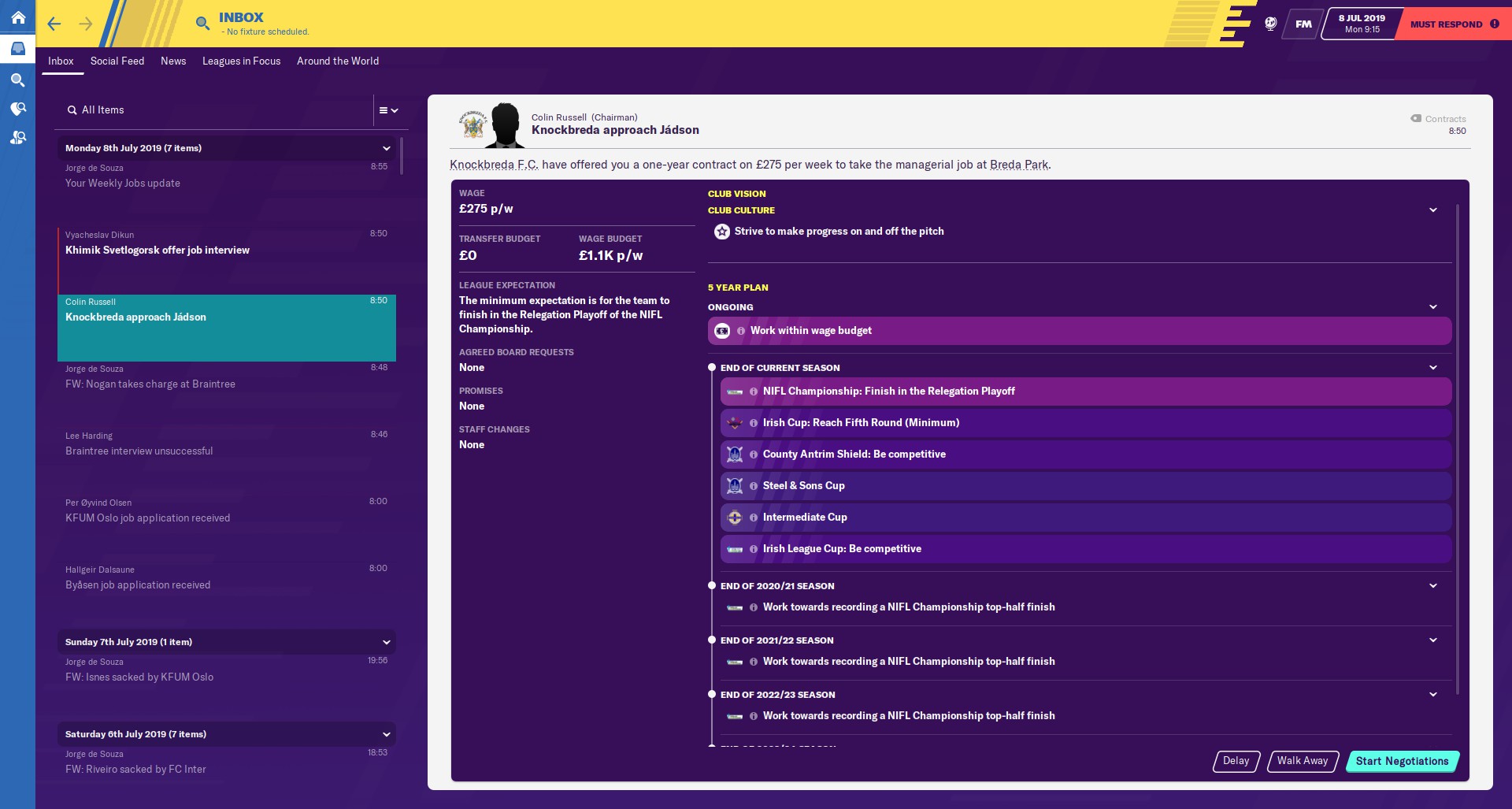This screenshot has width=1512, height=809.
Task: Click Irish League Cup competition icon
Action: (x=735, y=549)
